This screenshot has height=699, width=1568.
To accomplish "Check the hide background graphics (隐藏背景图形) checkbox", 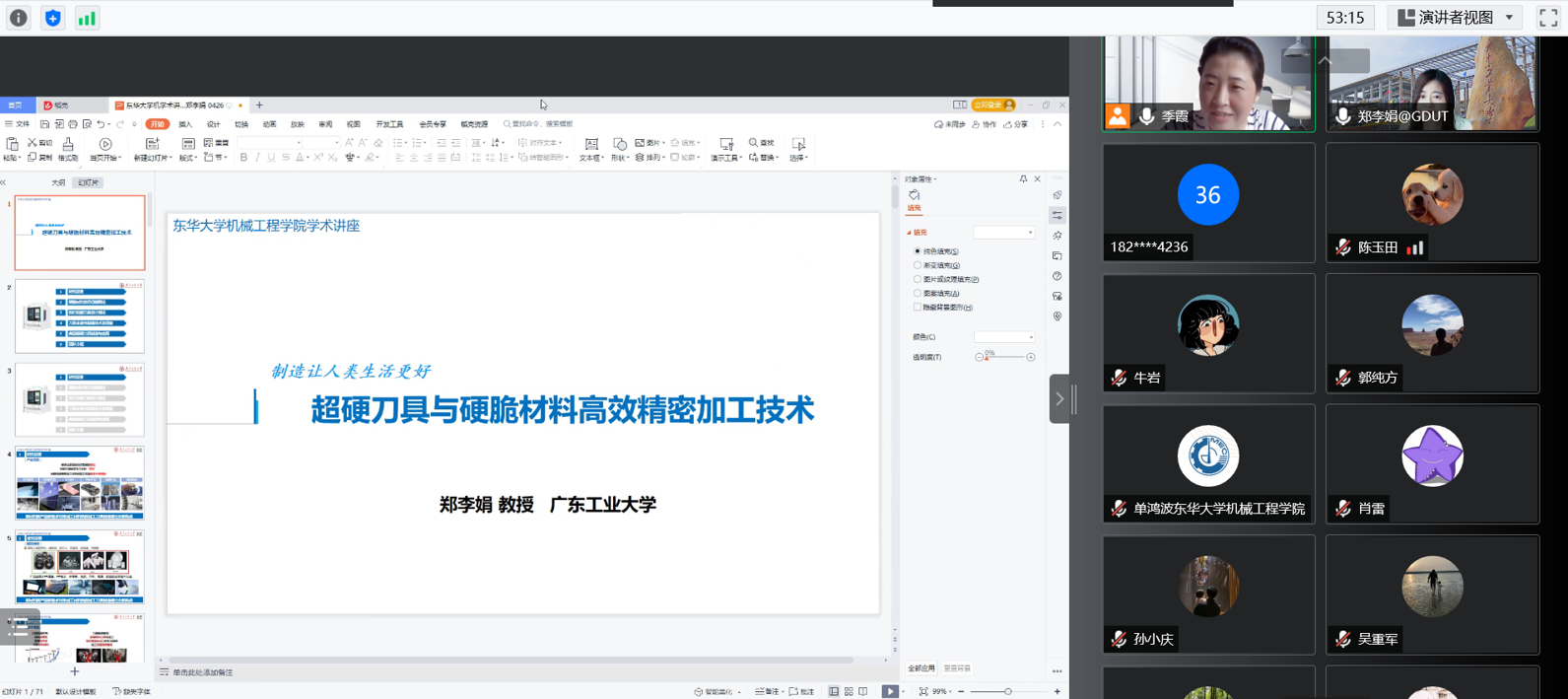I will click(x=918, y=308).
